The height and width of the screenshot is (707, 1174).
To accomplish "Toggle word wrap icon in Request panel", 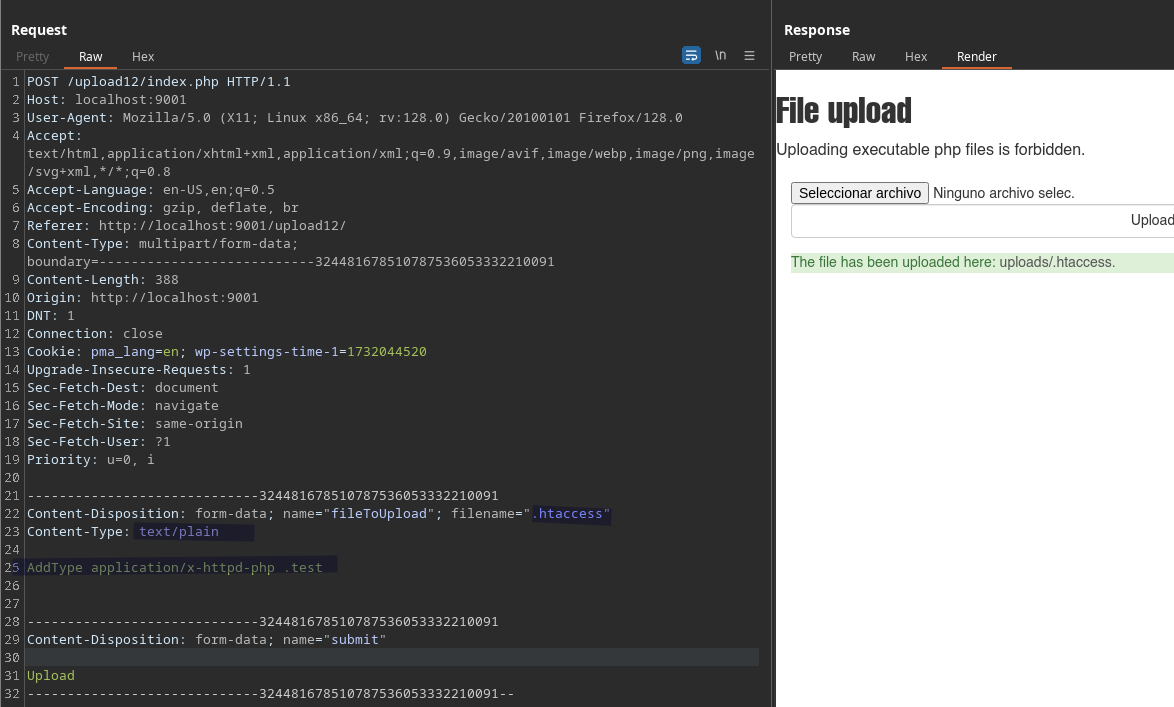I will click(691, 55).
